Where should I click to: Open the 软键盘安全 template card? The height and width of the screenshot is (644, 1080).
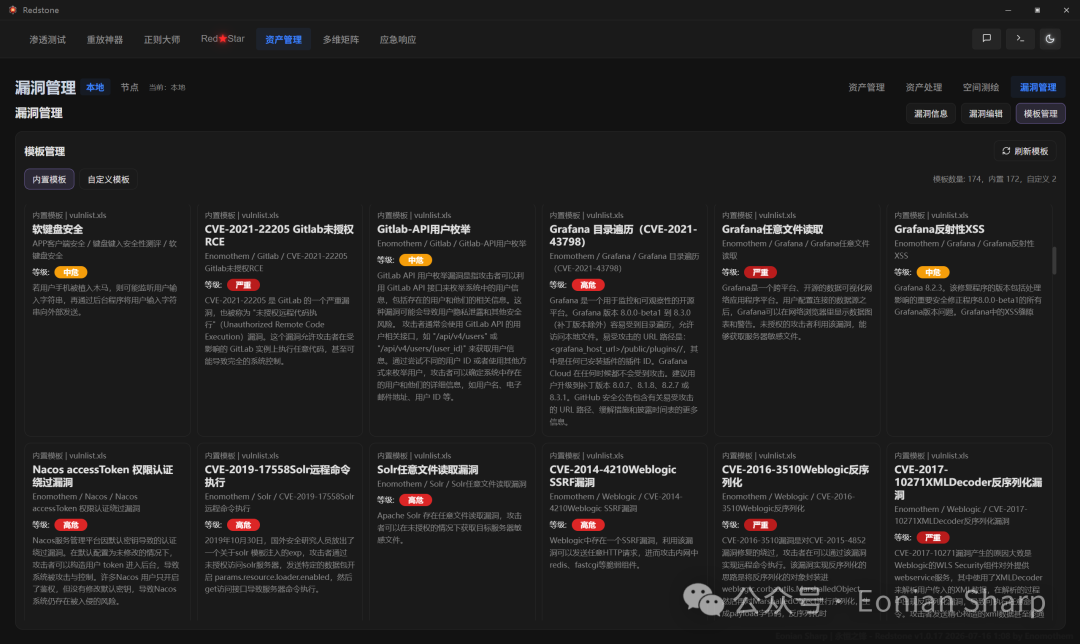107,320
